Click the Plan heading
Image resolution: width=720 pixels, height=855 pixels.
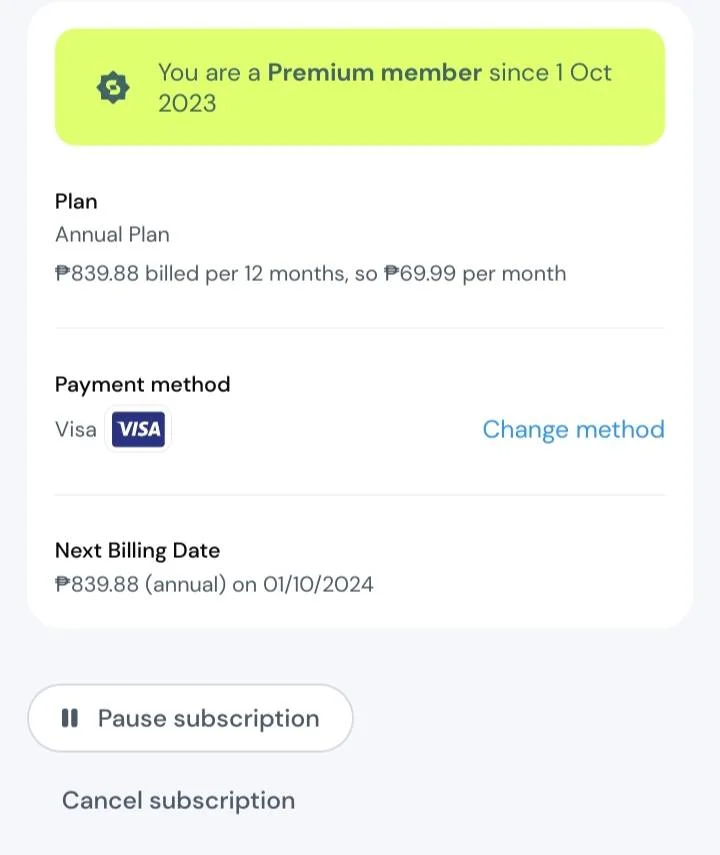[x=76, y=202]
